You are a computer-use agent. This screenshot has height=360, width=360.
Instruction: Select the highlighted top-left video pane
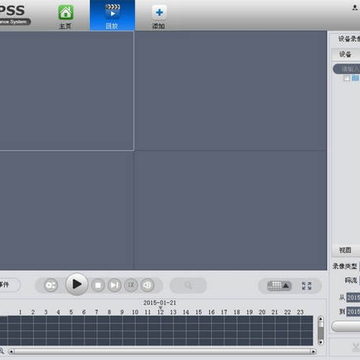tap(67, 91)
